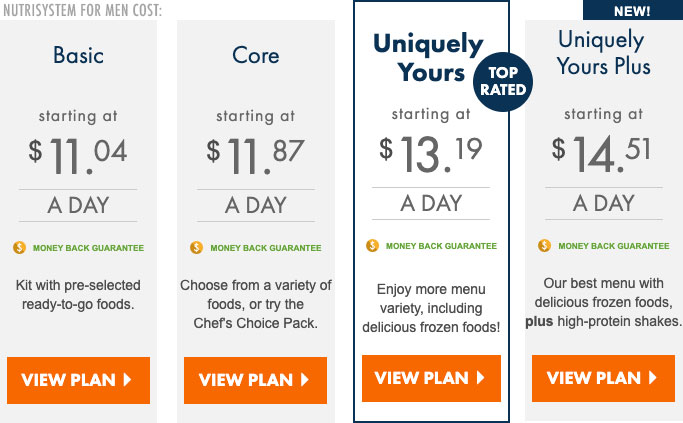Click the gold coin icon in Basic plan

point(20,247)
